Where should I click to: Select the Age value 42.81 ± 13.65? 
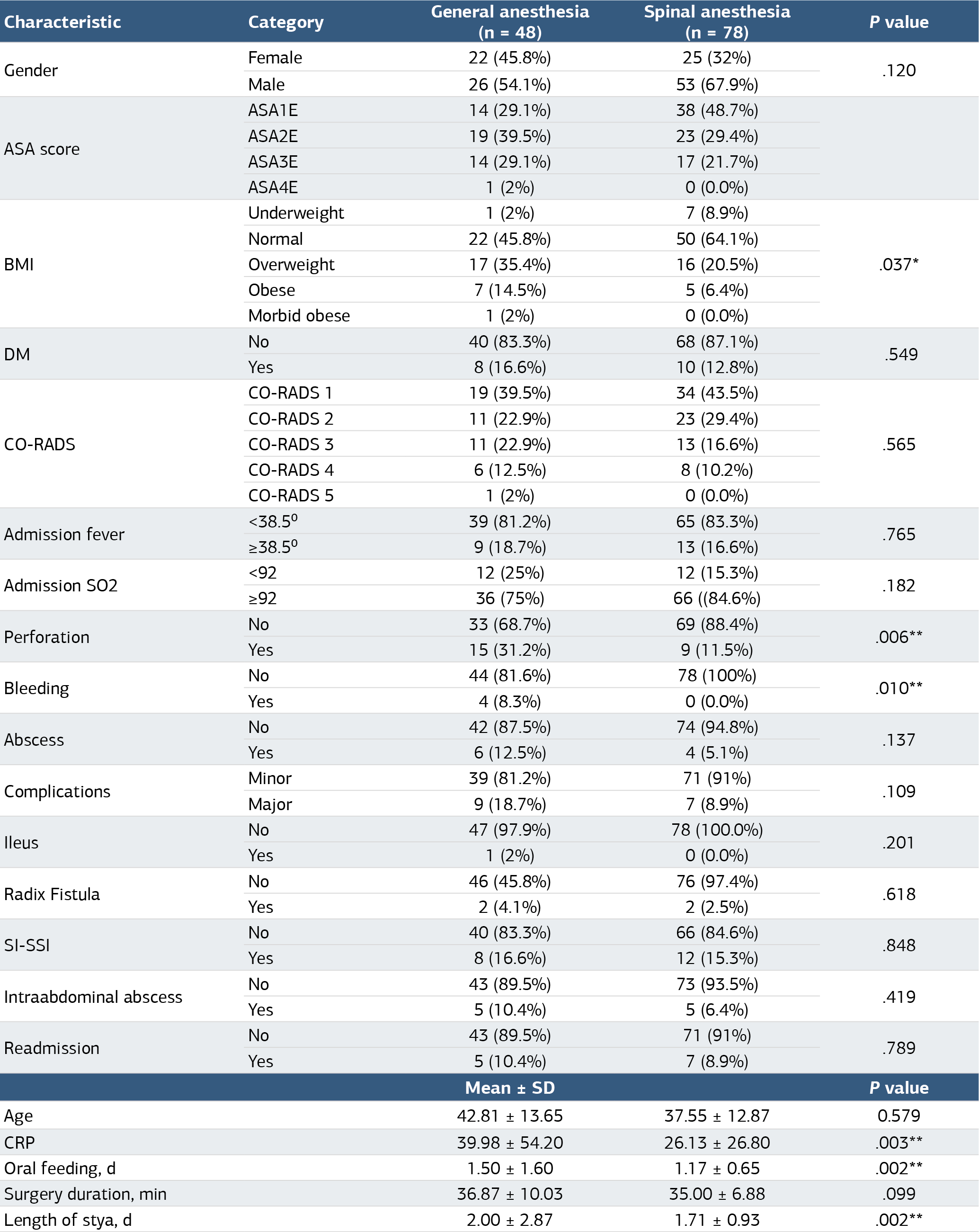(x=509, y=1116)
